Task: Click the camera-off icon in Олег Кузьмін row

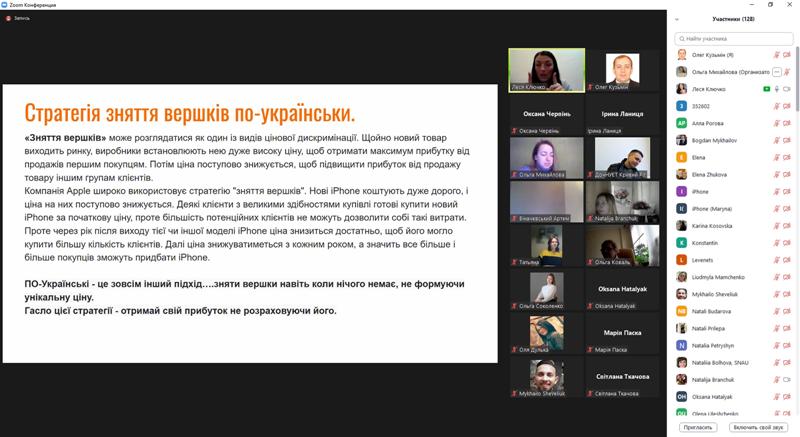Action: [x=787, y=55]
